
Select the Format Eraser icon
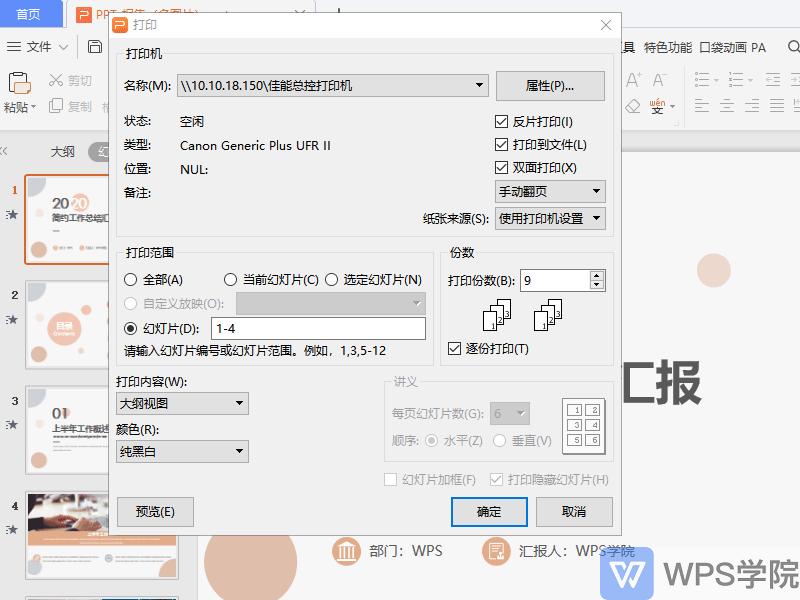tap(631, 105)
